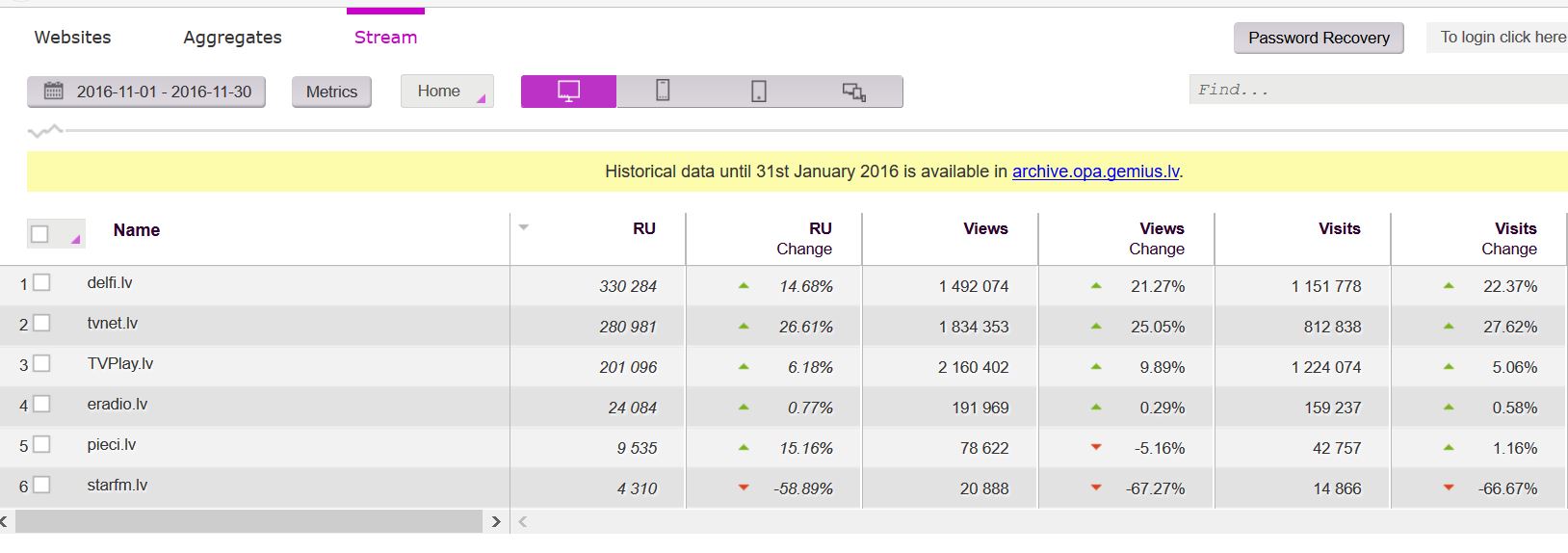Viewport: 1568px width, 553px height.
Task: Switch to the tablet platform icon
Action: click(759, 92)
